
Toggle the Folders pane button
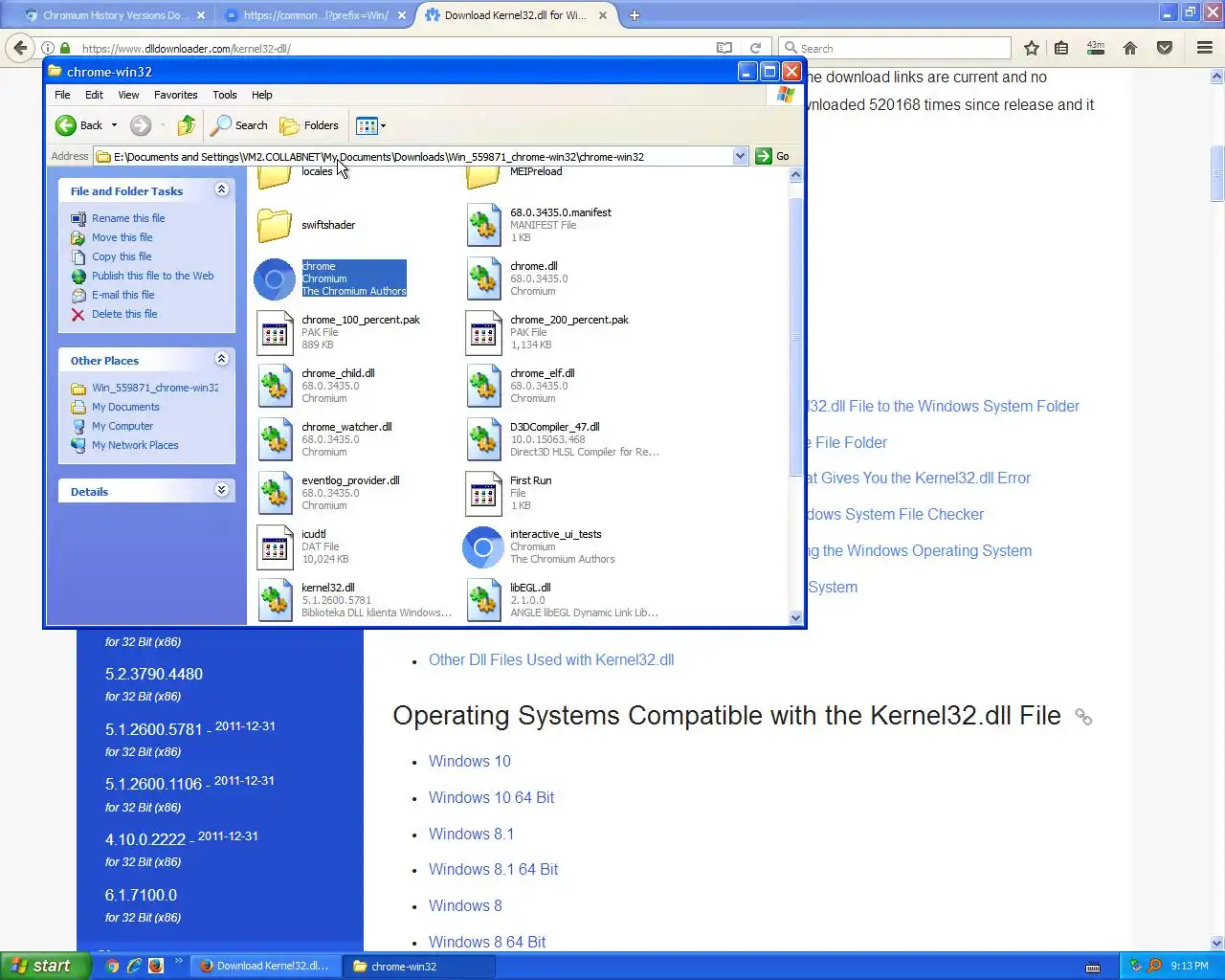[309, 125]
